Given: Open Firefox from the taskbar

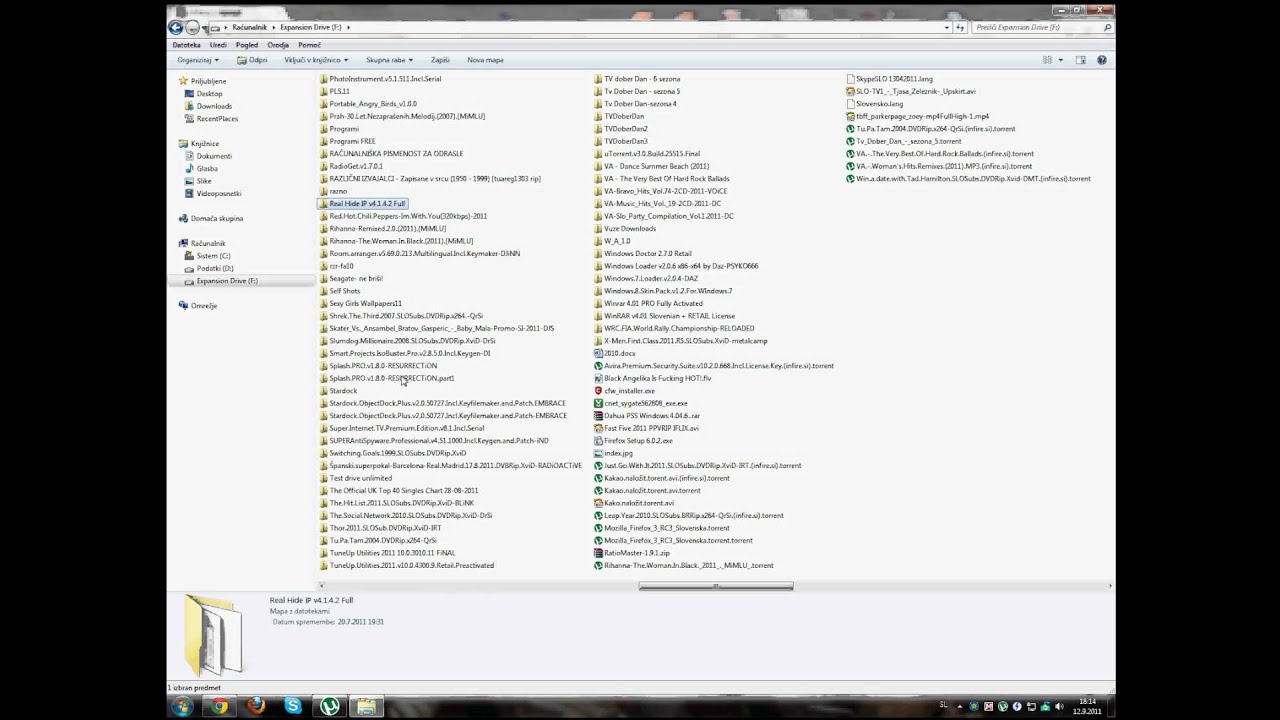Looking at the screenshot, I should (256, 707).
